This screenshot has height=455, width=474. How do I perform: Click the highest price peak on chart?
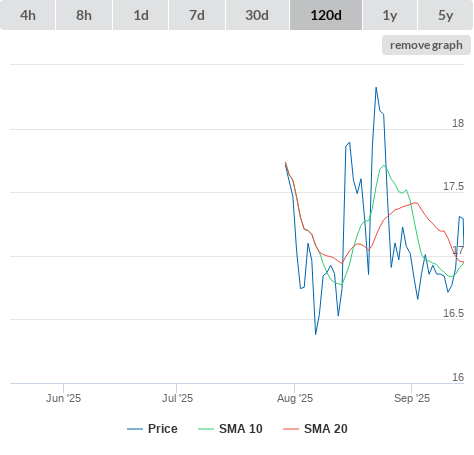point(376,88)
